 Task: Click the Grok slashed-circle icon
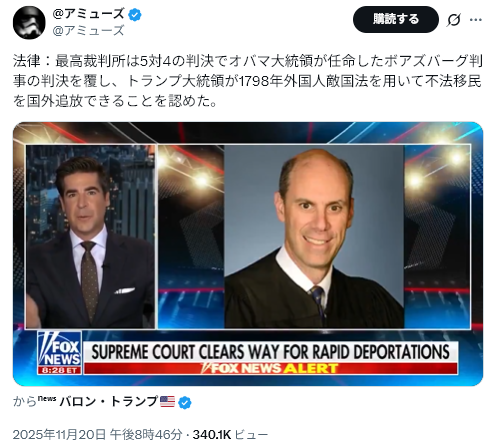454,20
